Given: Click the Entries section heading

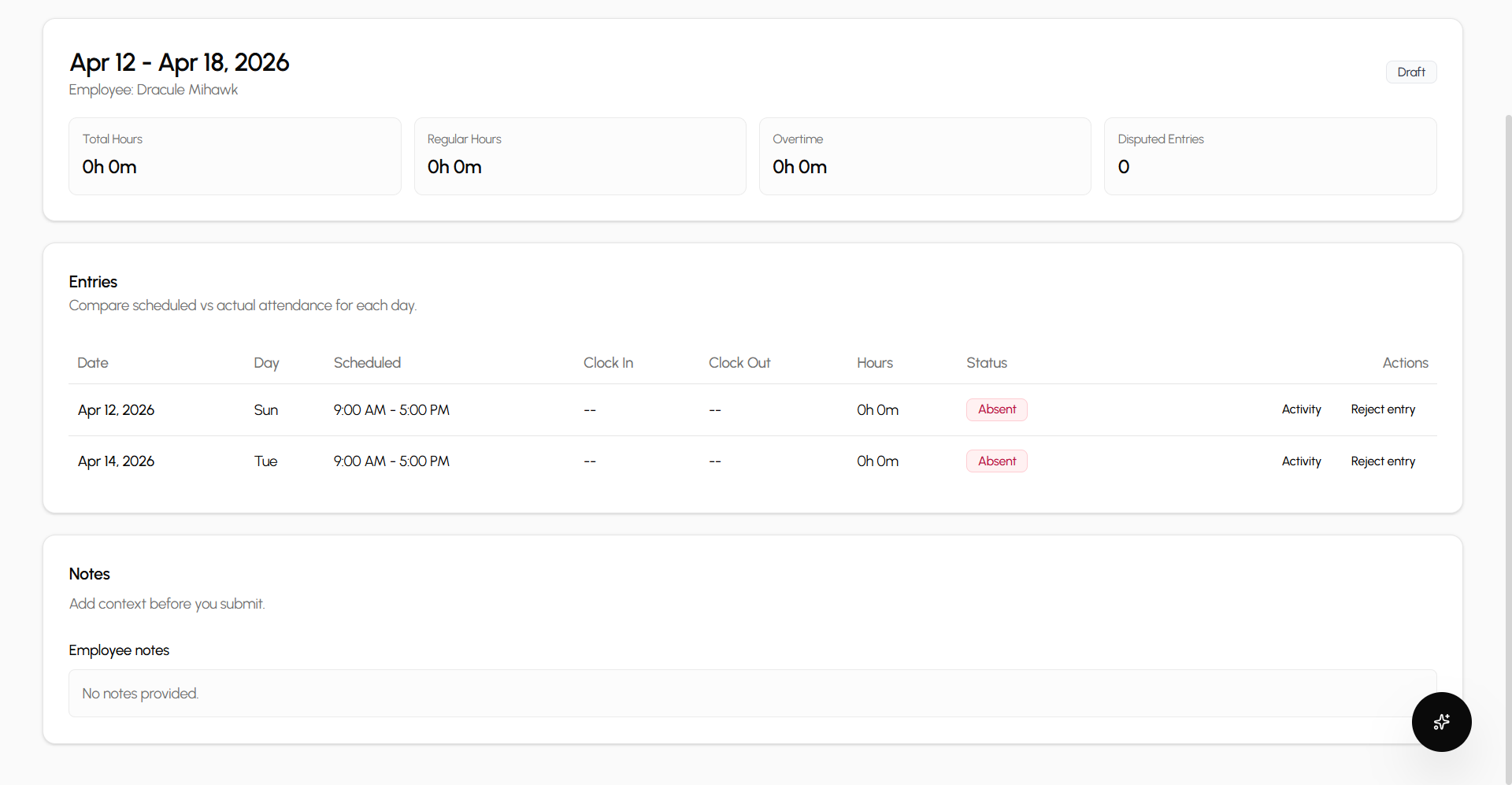Looking at the screenshot, I should coord(92,282).
